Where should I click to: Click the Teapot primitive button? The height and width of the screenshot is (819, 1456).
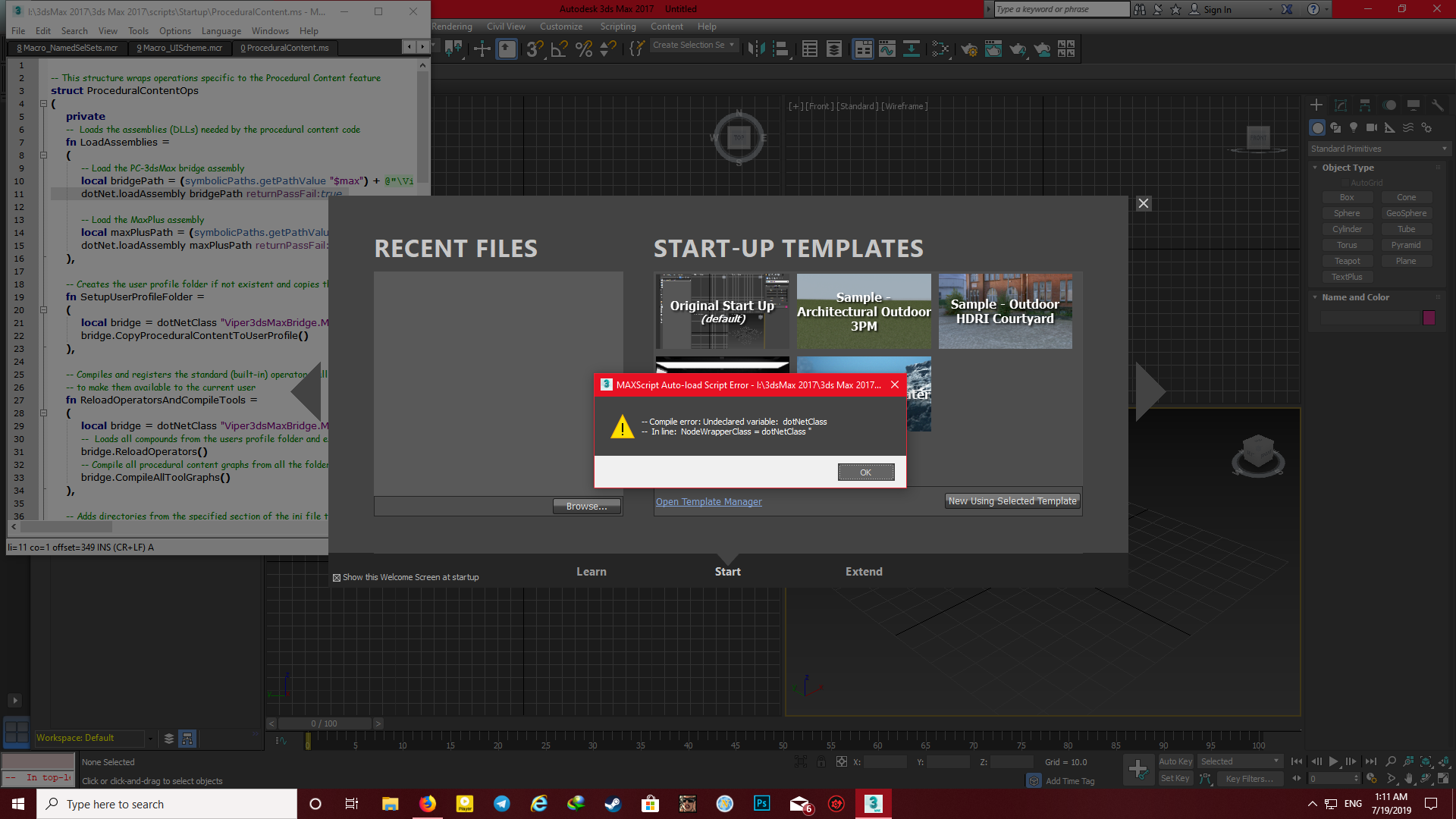[x=1347, y=261]
